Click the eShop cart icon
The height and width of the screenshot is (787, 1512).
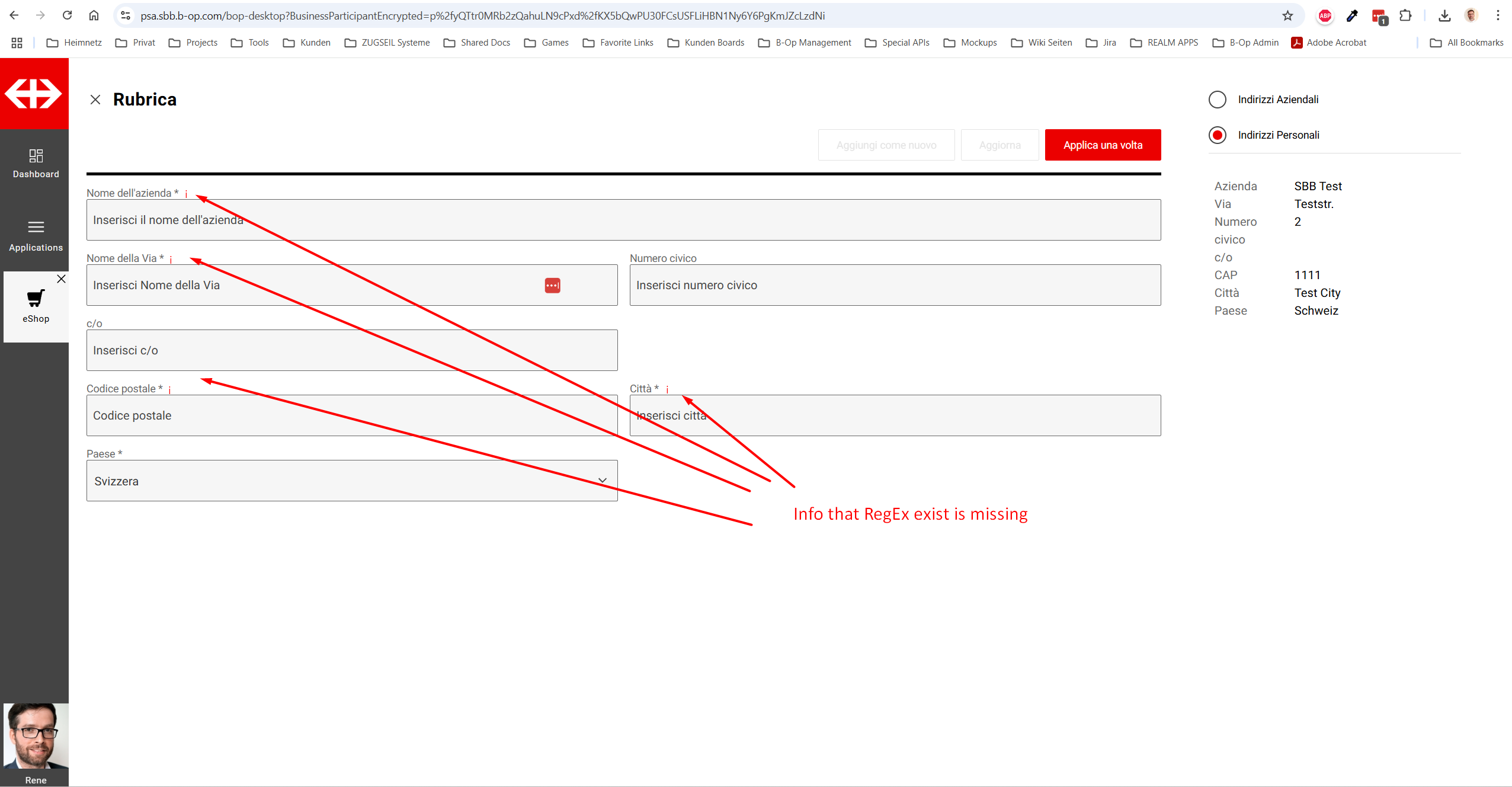[36, 298]
